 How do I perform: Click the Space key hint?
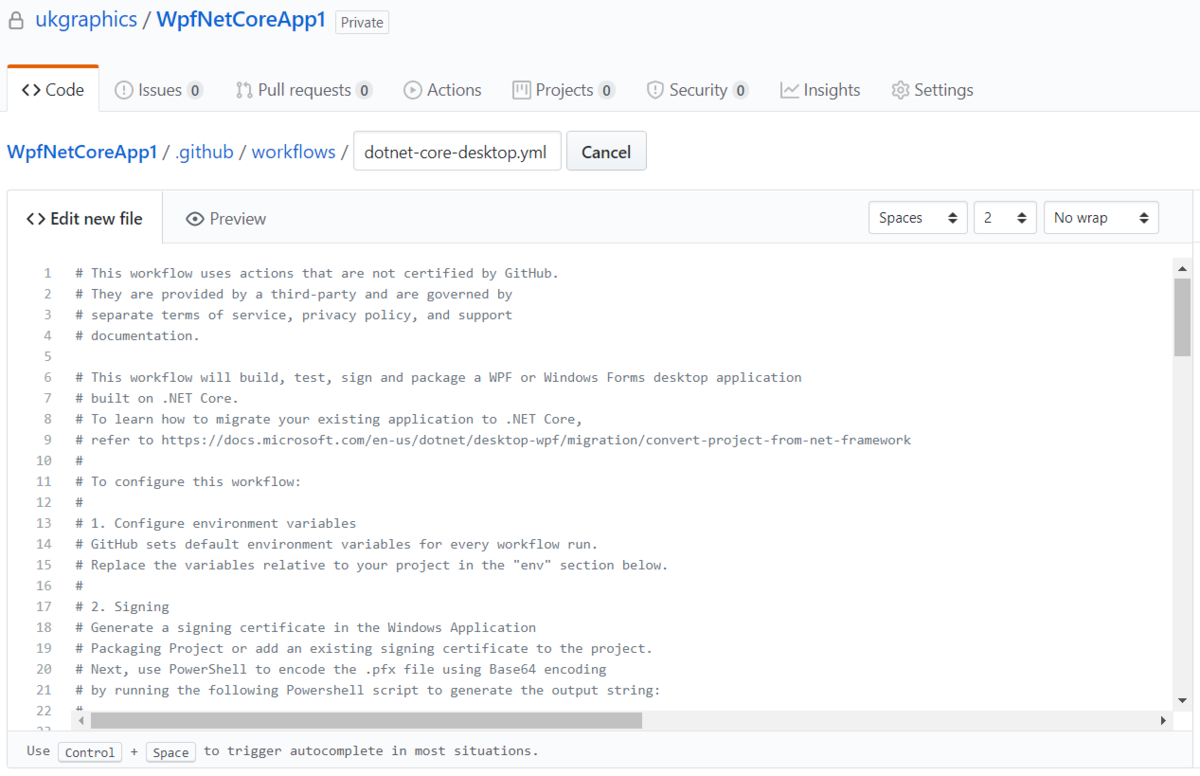coord(170,752)
